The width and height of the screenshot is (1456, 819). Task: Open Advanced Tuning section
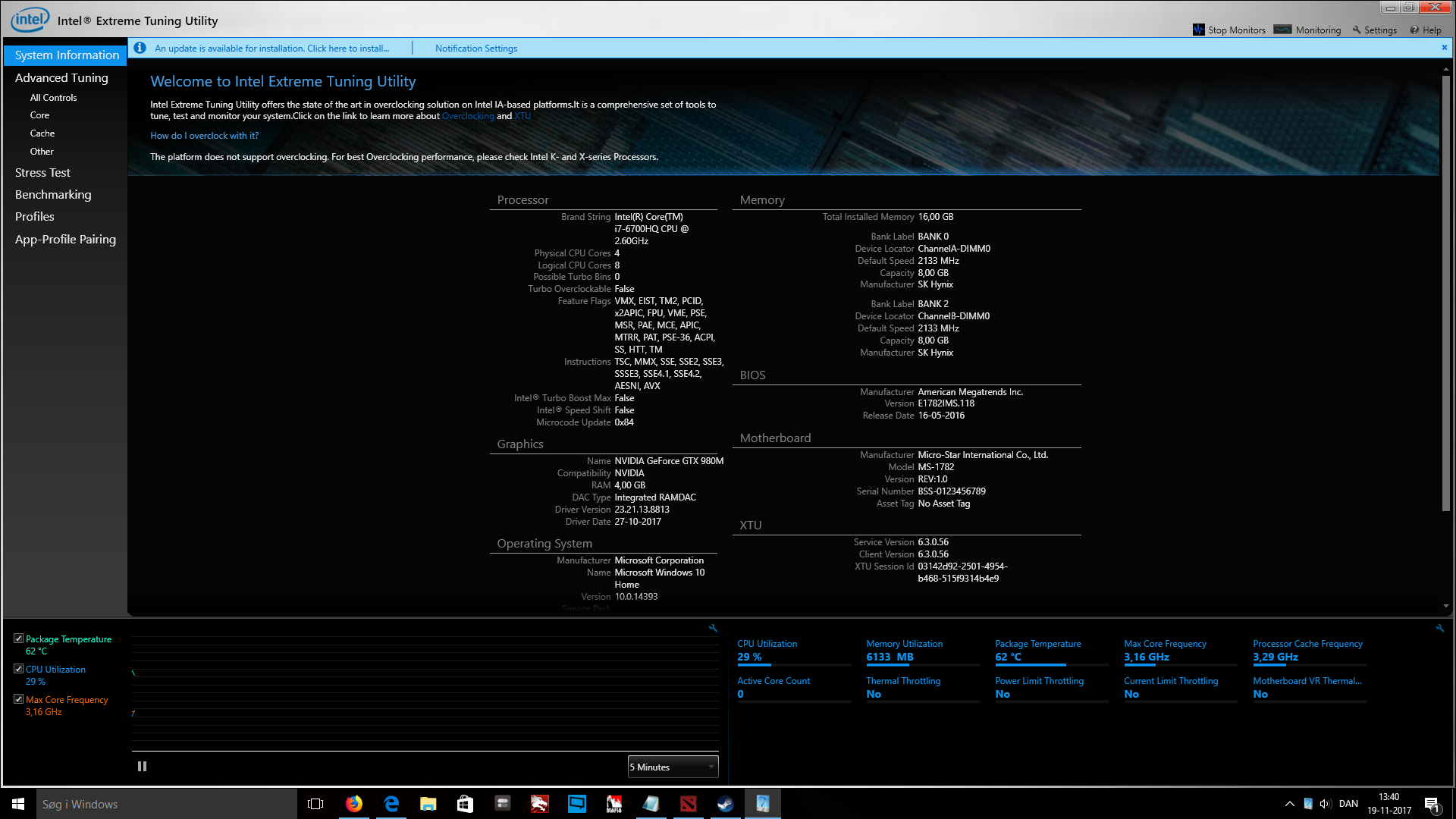[x=61, y=77]
